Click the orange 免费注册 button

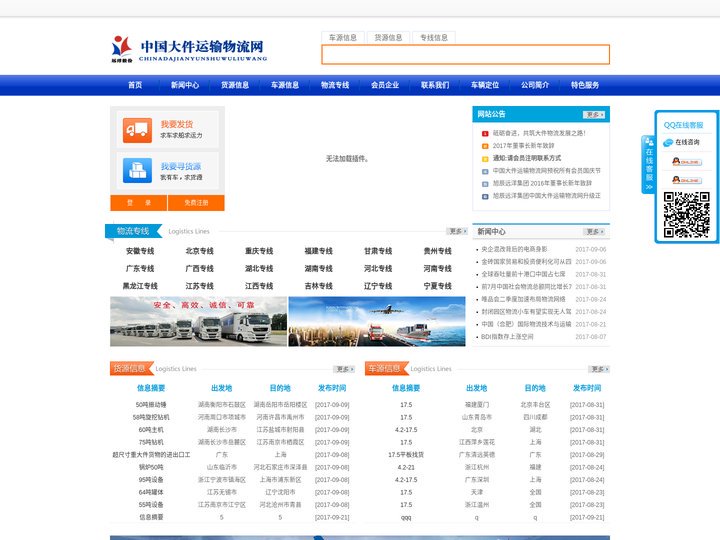pos(197,203)
